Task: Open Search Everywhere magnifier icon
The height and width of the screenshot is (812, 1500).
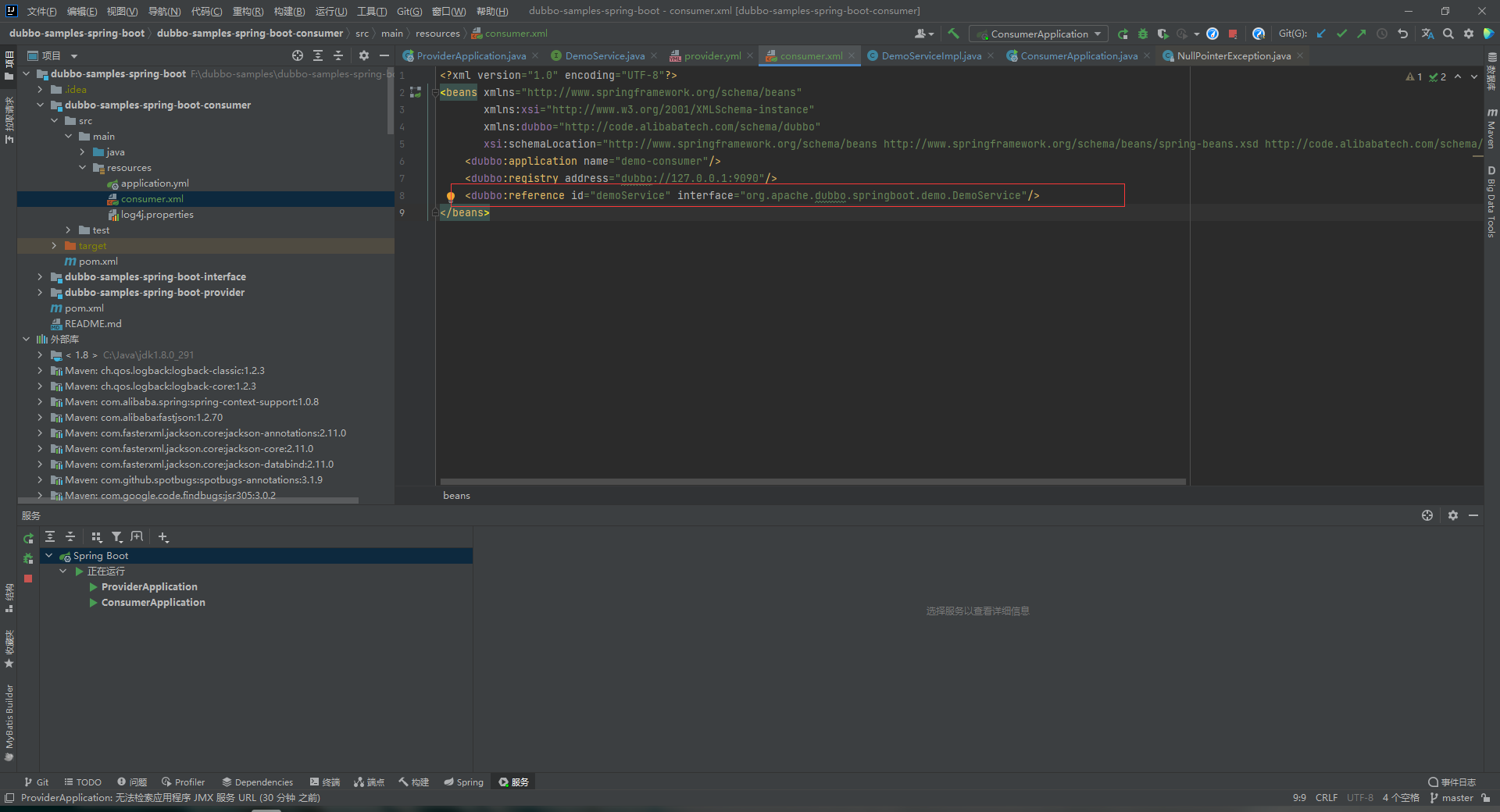Action: pyautogui.click(x=1448, y=34)
